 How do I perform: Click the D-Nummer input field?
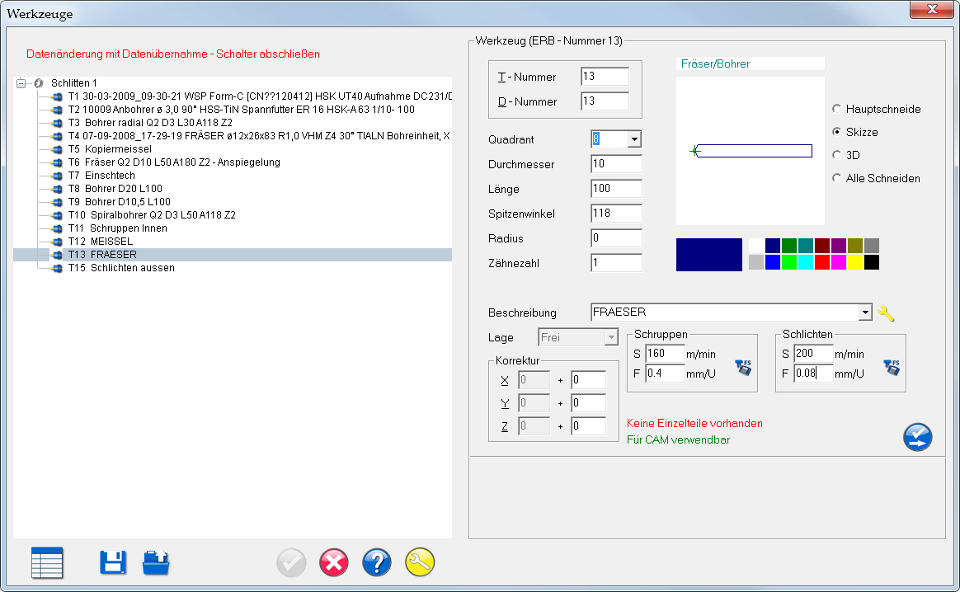[605, 101]
